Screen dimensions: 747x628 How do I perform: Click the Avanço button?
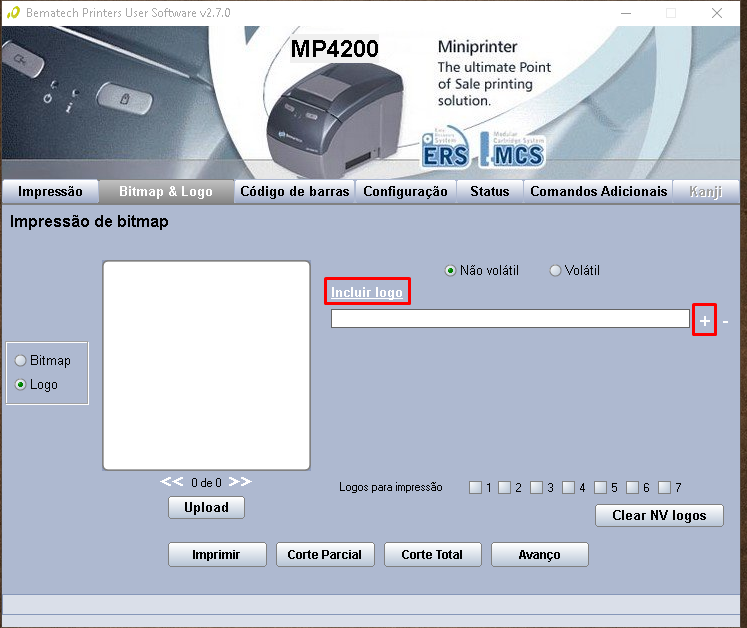coord(540,555)
